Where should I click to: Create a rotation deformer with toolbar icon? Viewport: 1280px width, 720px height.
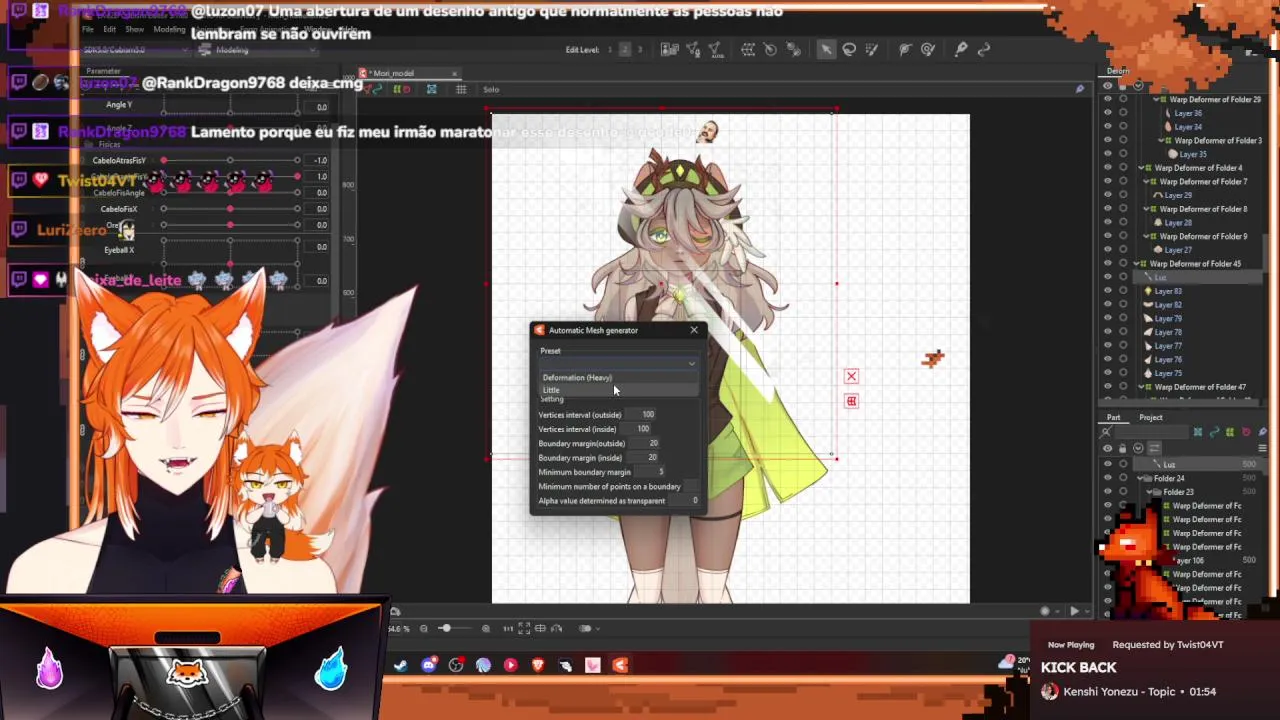point(770,49)
